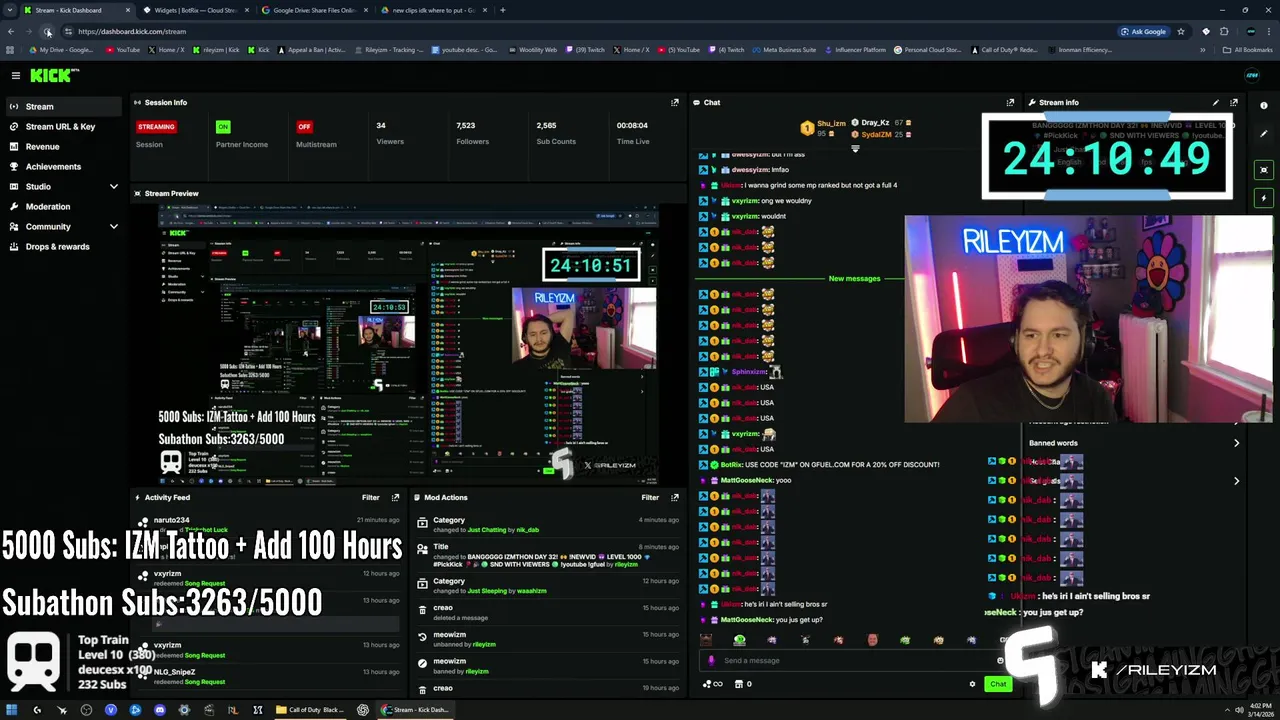Click the green Chat send button
This screenshot has height=720, width=1280.
[x=997, y=684]
